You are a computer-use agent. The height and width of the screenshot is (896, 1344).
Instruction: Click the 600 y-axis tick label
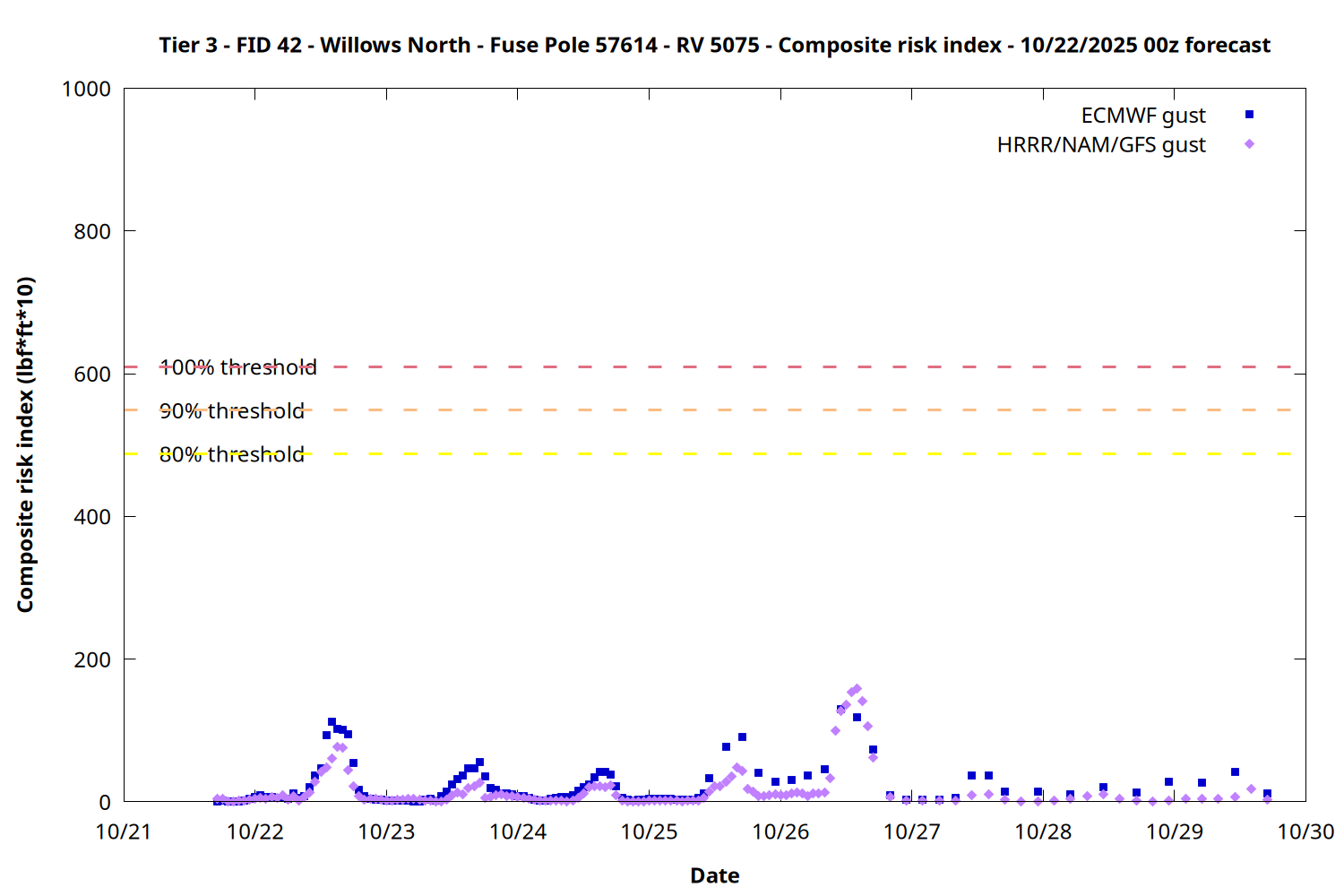(92, 375)
